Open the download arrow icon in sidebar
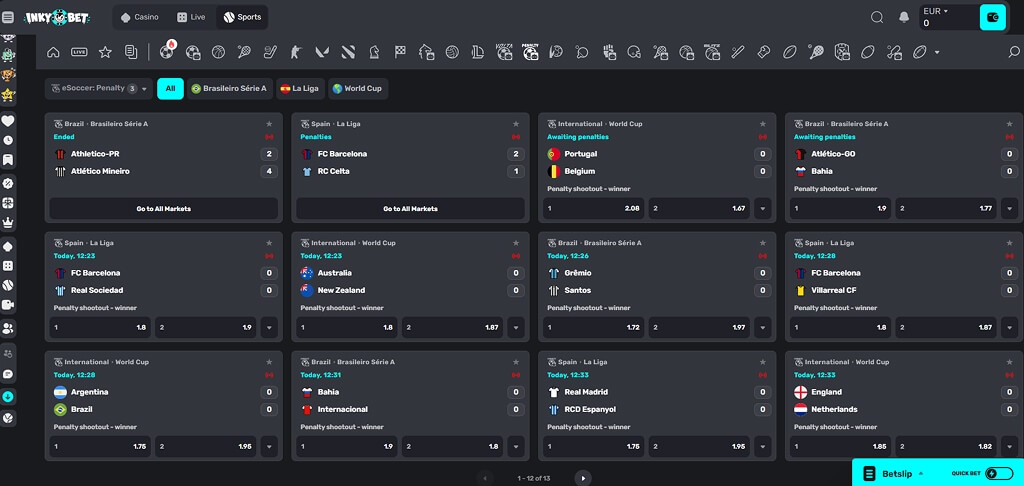 pos(8,397)
